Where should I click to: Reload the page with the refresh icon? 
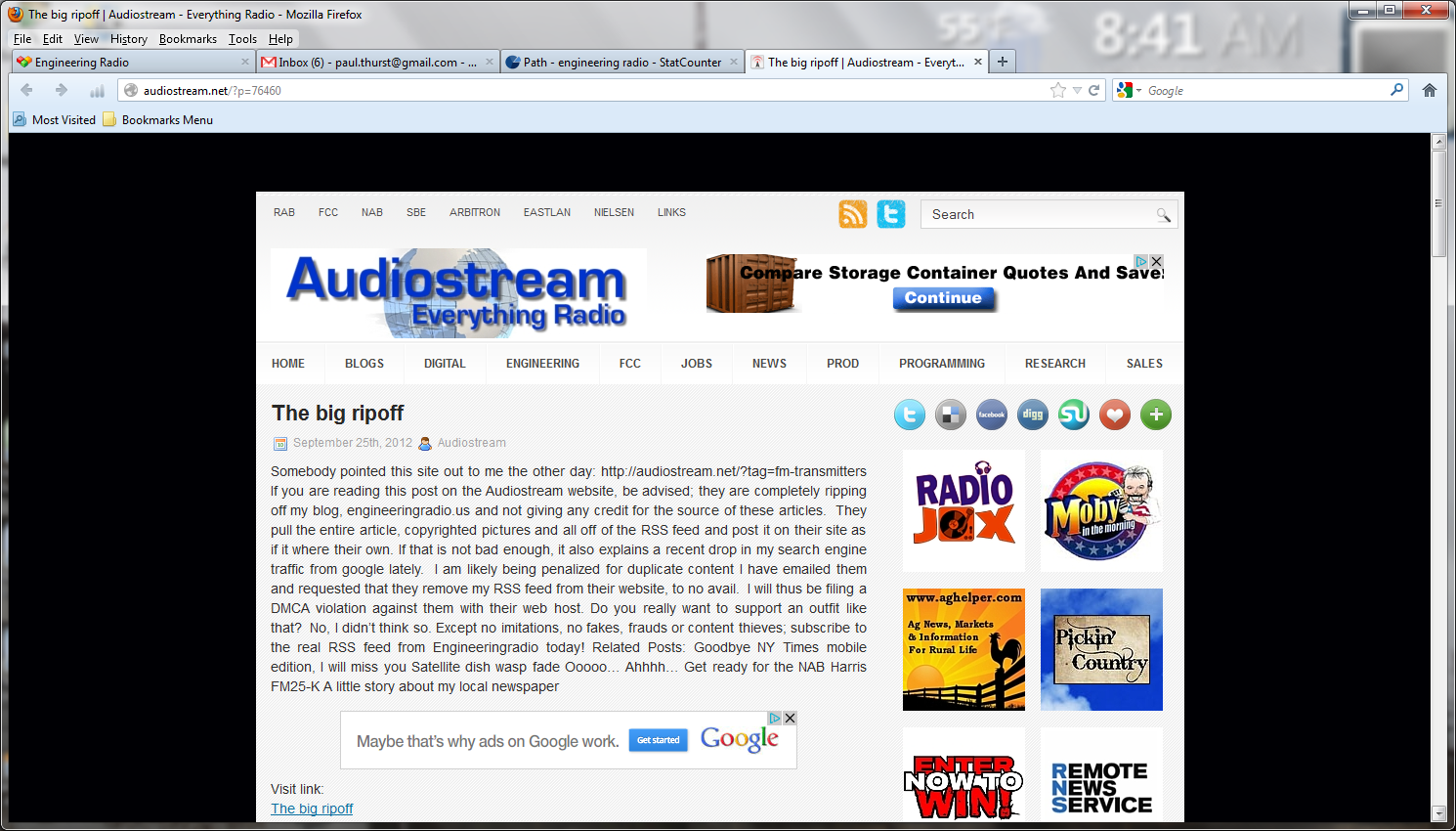(1094, 90)
